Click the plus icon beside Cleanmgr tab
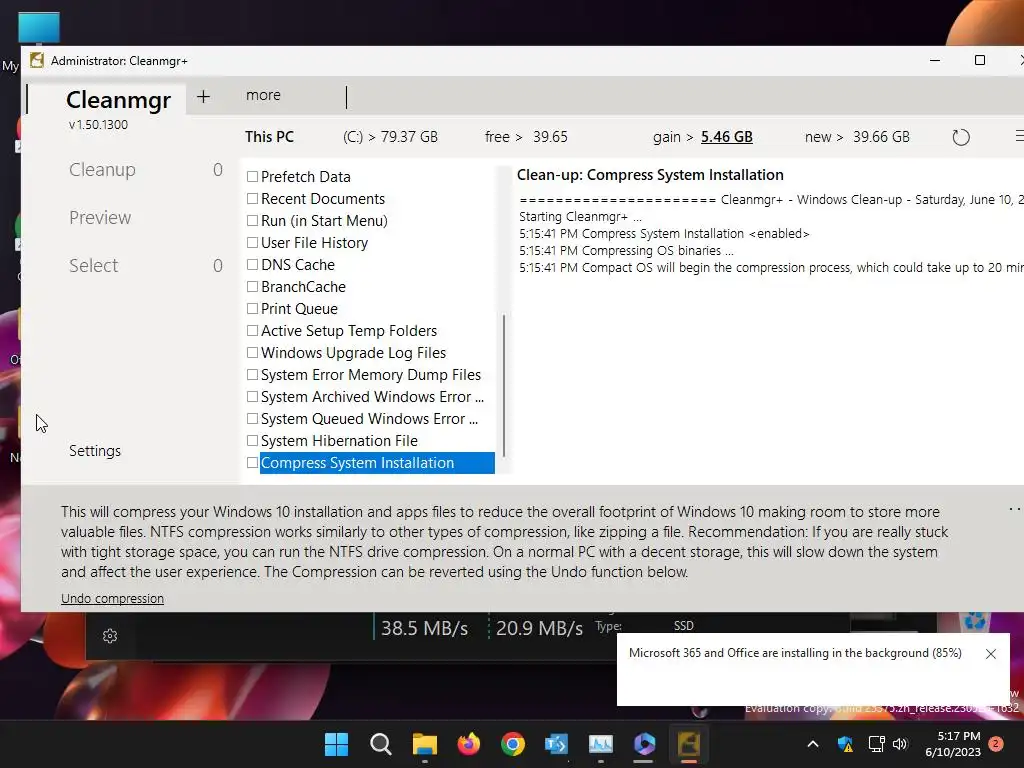The height and width of the screenshot is (768, 1024). tap(203, 97)
